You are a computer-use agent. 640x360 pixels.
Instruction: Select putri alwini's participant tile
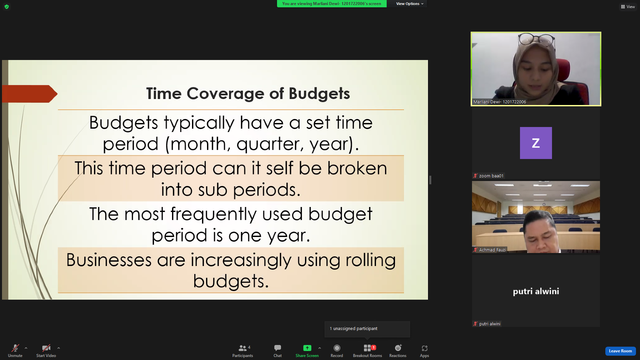click(x=536, y=291)
